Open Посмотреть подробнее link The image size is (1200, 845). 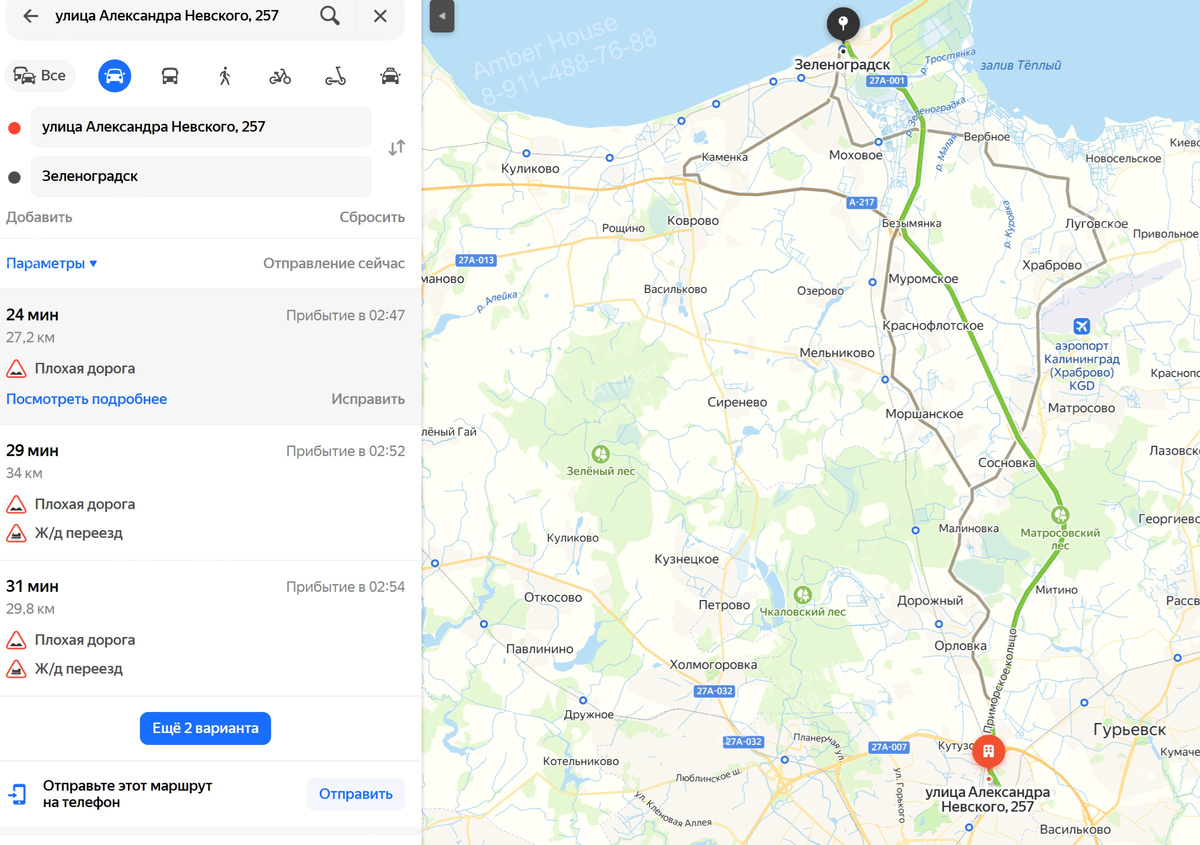click(x=87, y=399)
